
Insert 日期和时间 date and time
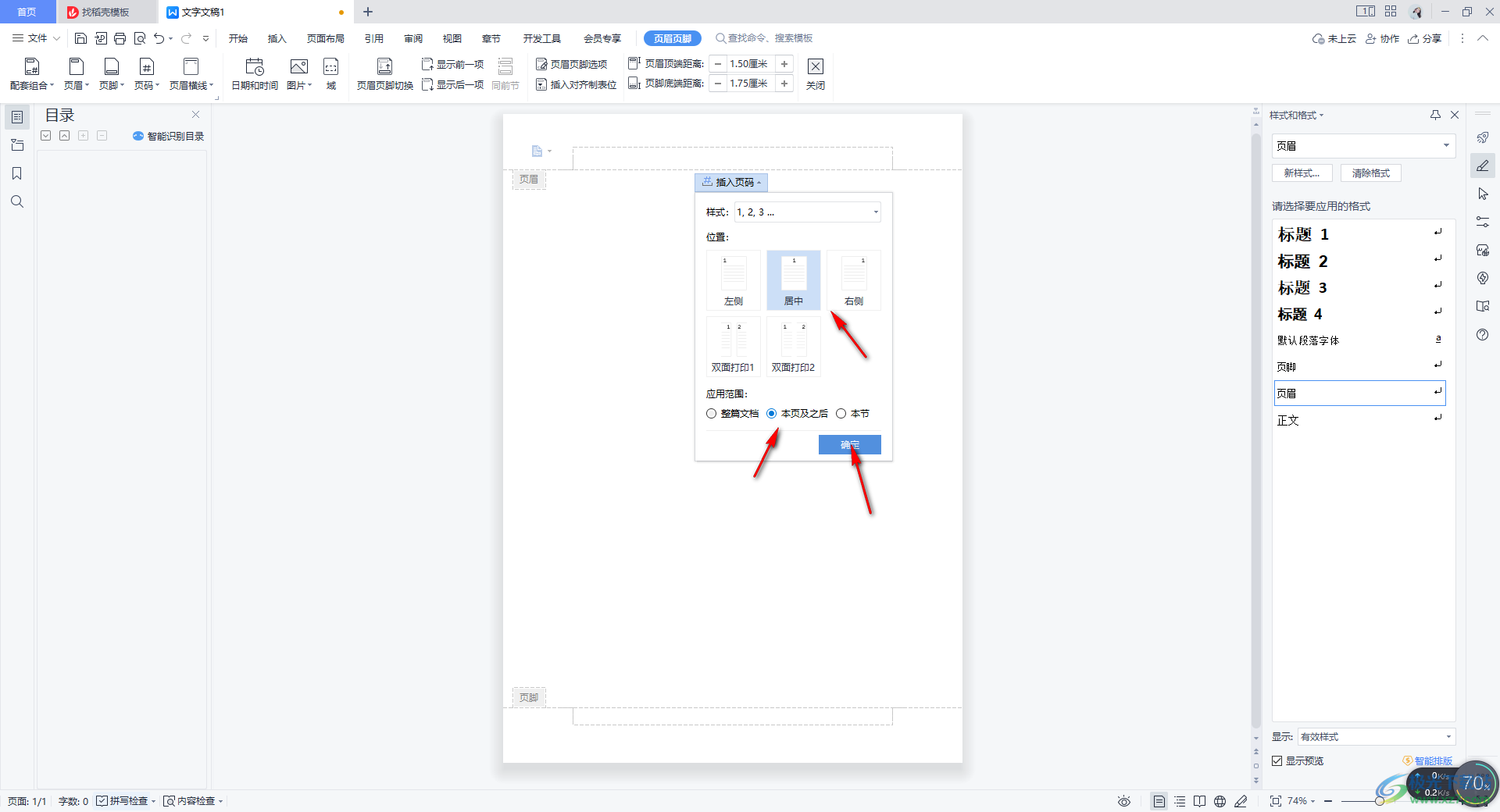(255, 74)
